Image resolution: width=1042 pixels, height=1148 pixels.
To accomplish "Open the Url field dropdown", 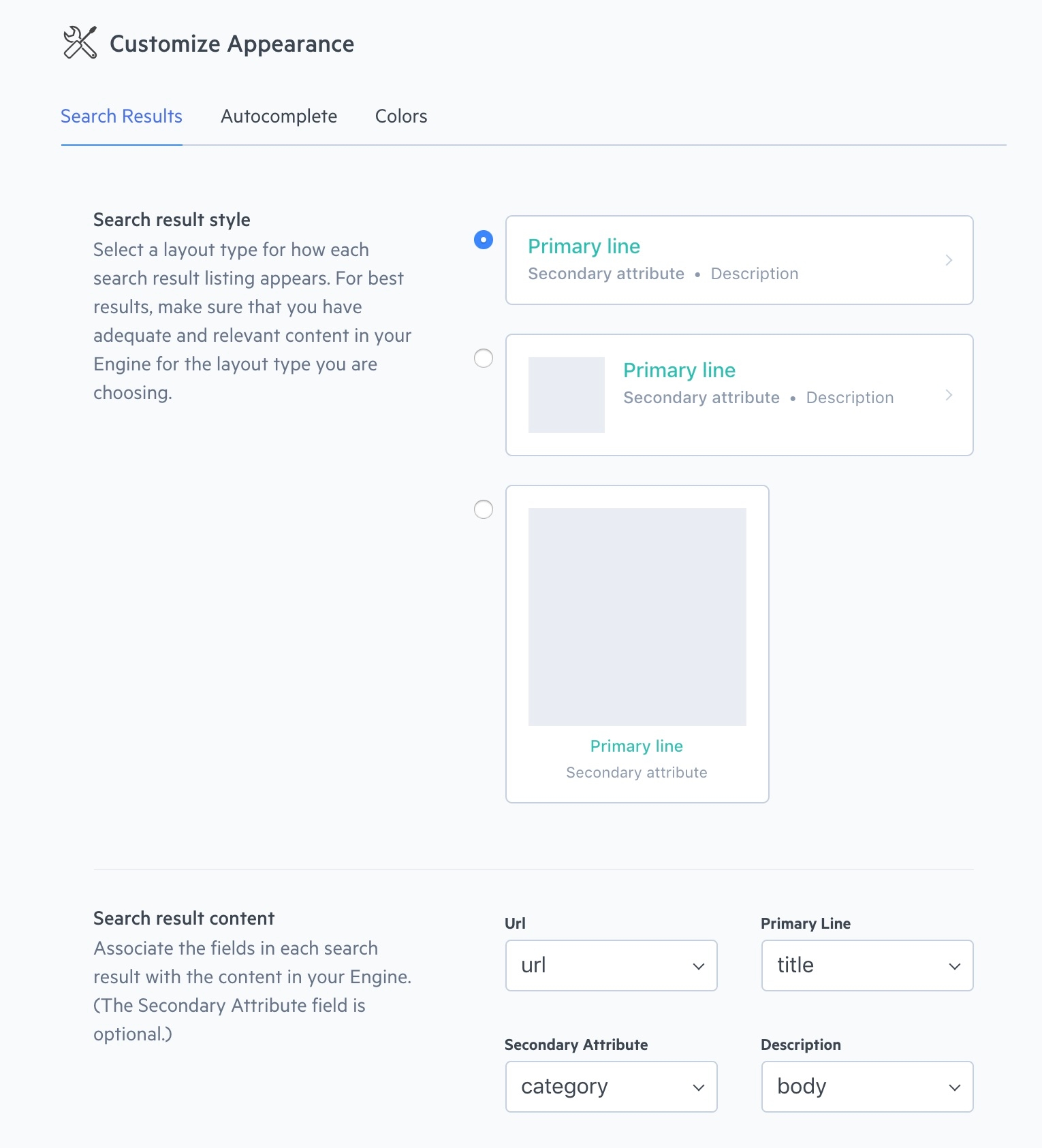I will click(612, 966).
